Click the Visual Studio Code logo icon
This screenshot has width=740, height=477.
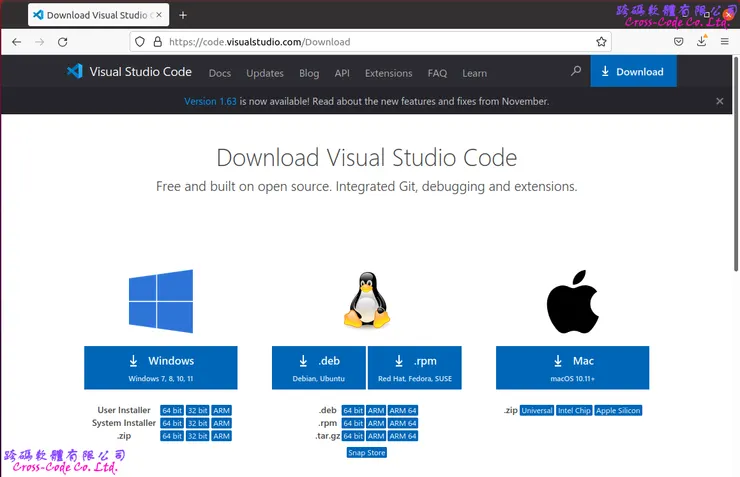(x=74, y=72)
